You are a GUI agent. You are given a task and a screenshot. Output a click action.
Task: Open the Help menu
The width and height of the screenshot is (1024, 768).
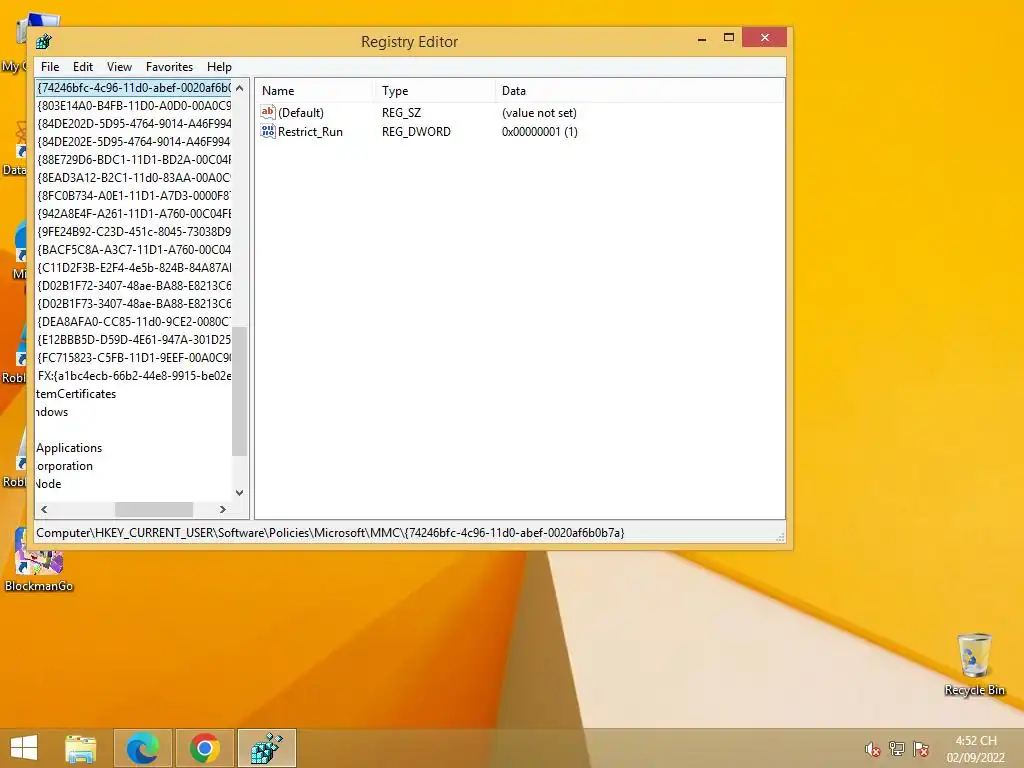tap(219, 67)
